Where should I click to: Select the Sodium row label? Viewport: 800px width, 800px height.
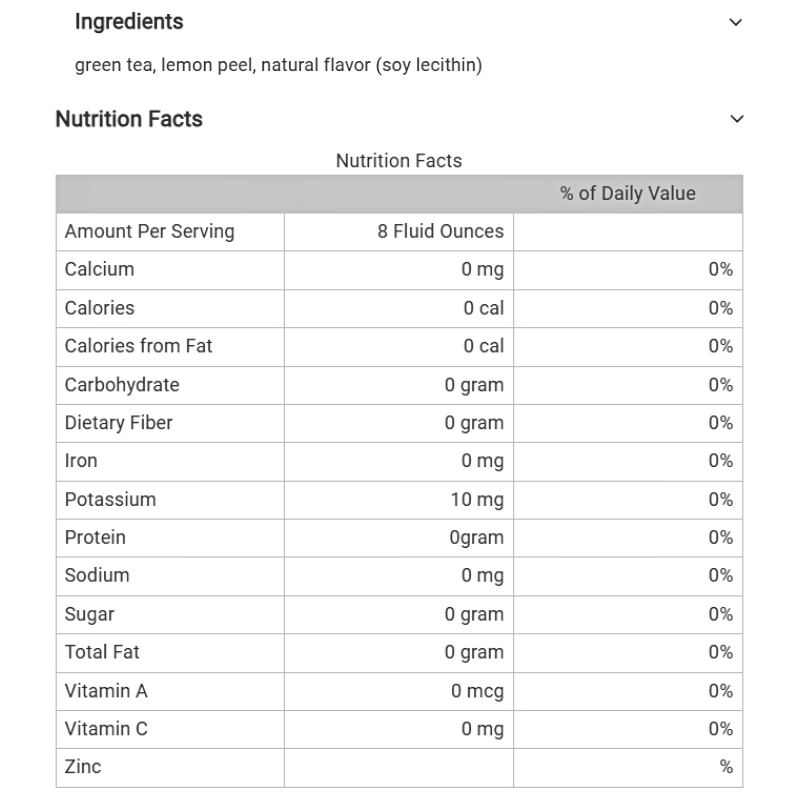tap(97, 576)
